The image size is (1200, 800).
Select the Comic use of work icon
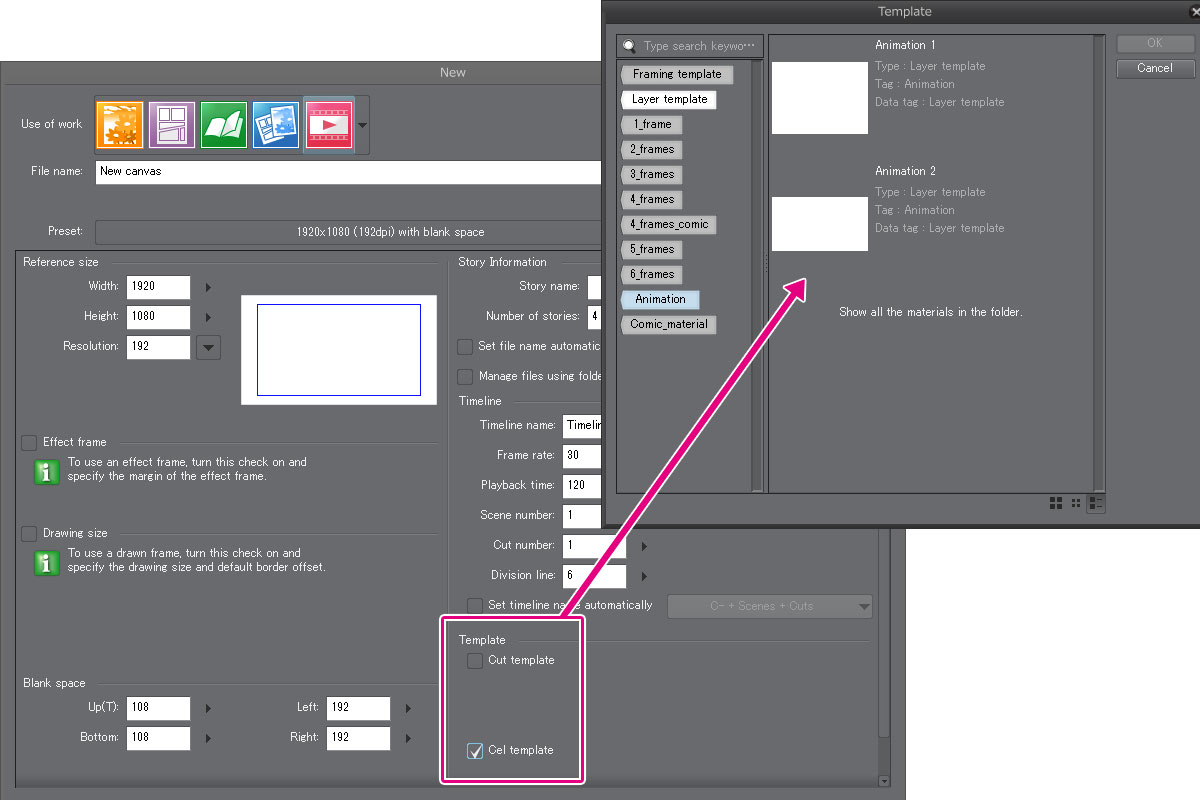[x=172, y=125]
